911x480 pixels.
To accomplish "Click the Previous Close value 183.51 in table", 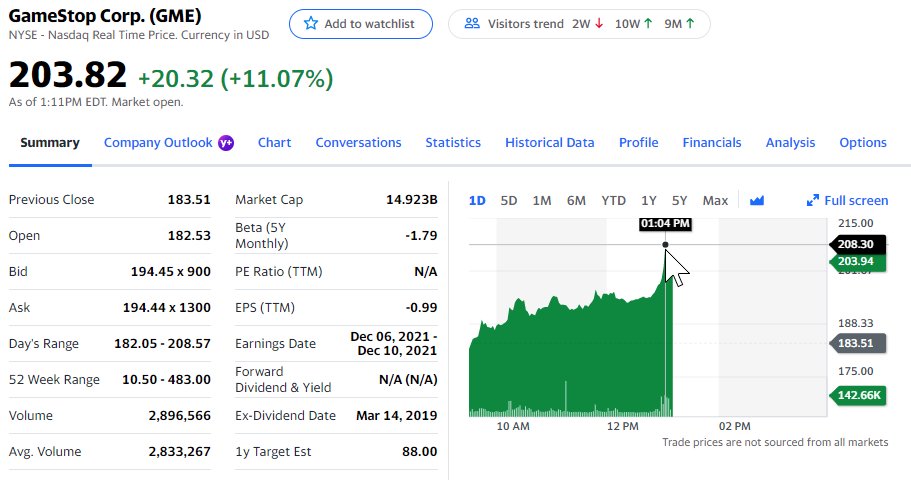I will pyautogui.click(x=189, y=199).
